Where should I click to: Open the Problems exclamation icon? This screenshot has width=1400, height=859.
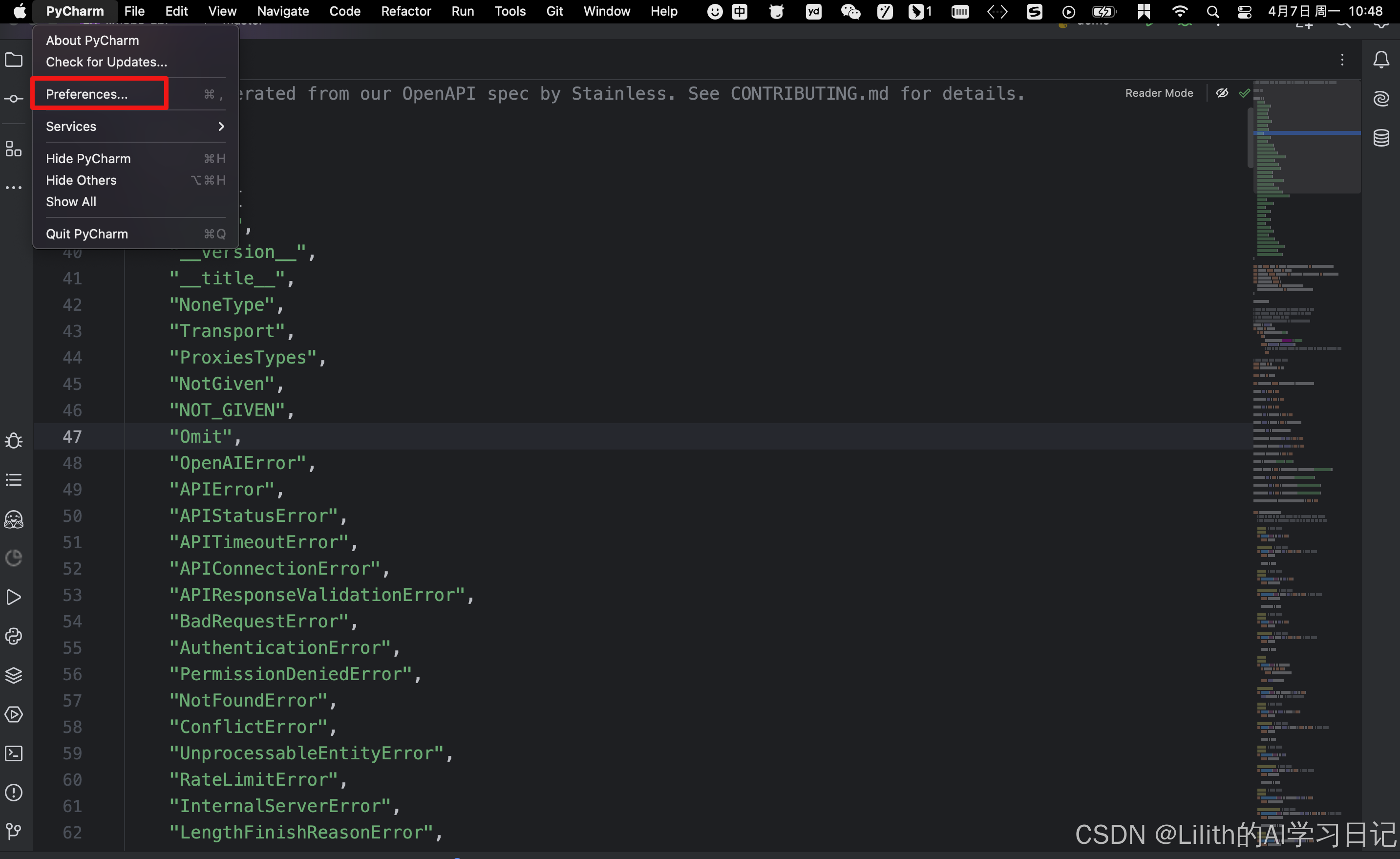point(14,793)
